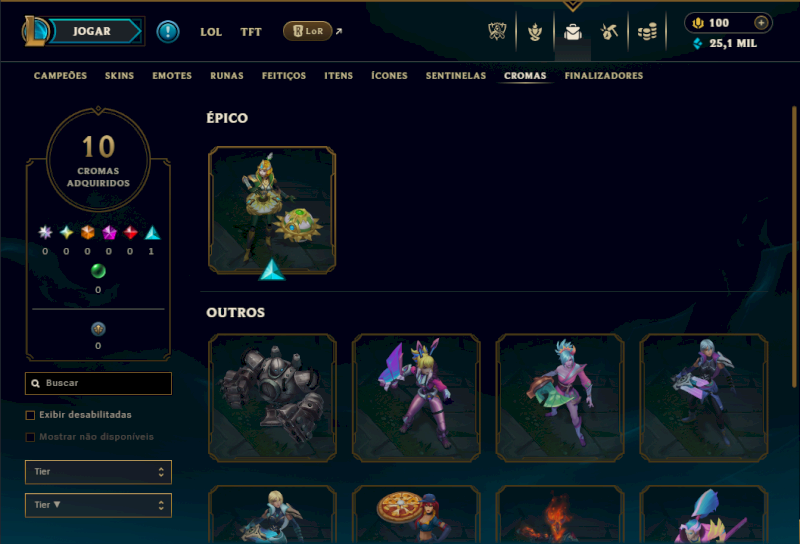
Task: Click the LoR launcher badge
Action: coord(308,31)
